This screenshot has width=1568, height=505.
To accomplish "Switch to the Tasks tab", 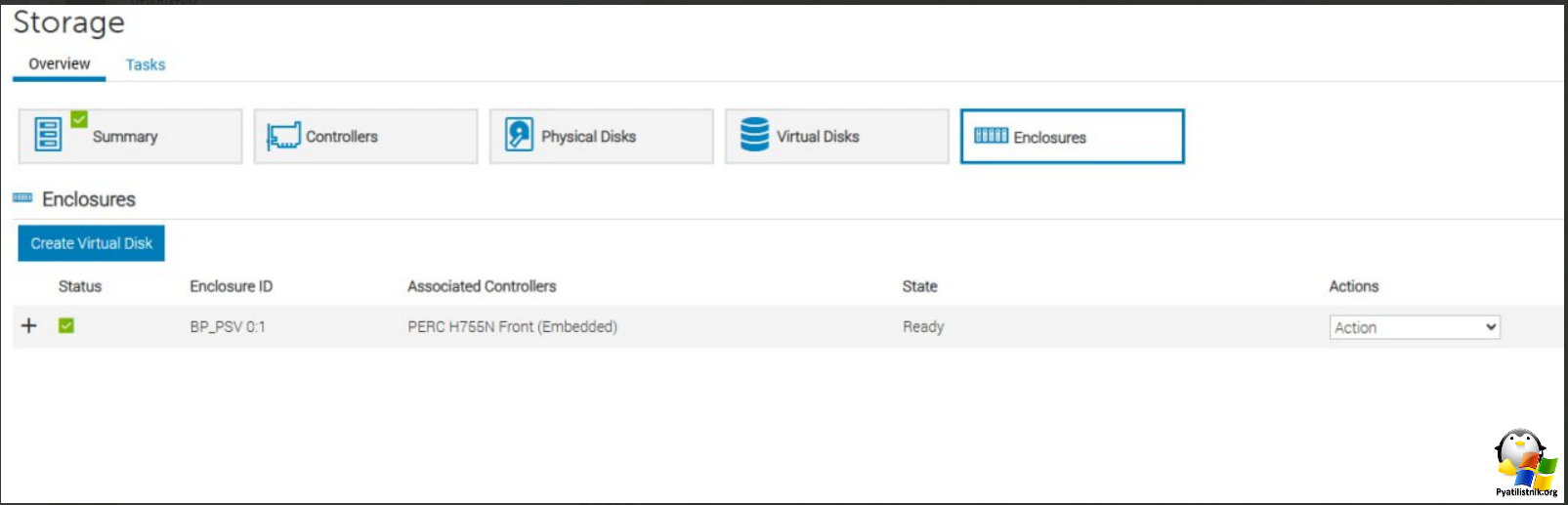I will pyautogui.click(x=146, y=64).
